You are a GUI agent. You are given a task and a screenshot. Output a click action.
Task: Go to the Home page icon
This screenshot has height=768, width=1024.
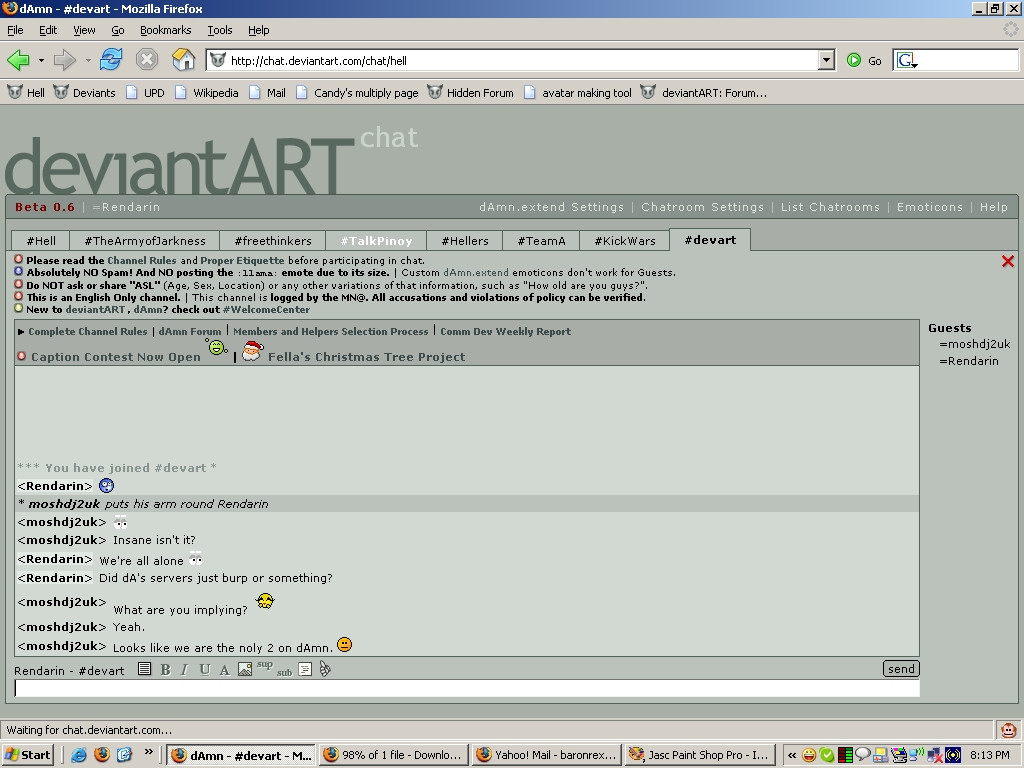pos(184,60)
